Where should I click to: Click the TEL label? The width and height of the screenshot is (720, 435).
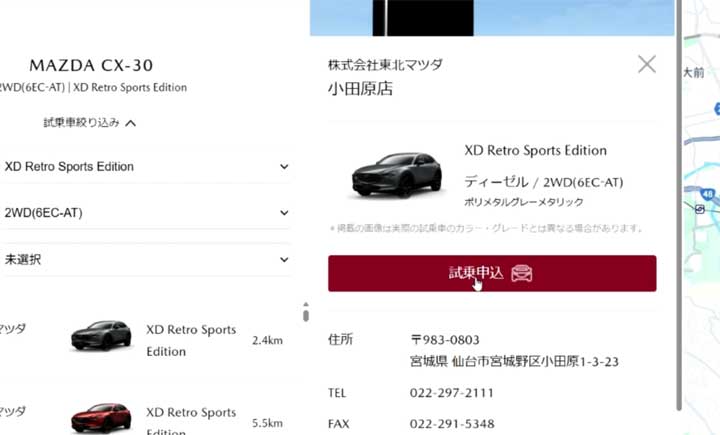[x=337, y=393]
